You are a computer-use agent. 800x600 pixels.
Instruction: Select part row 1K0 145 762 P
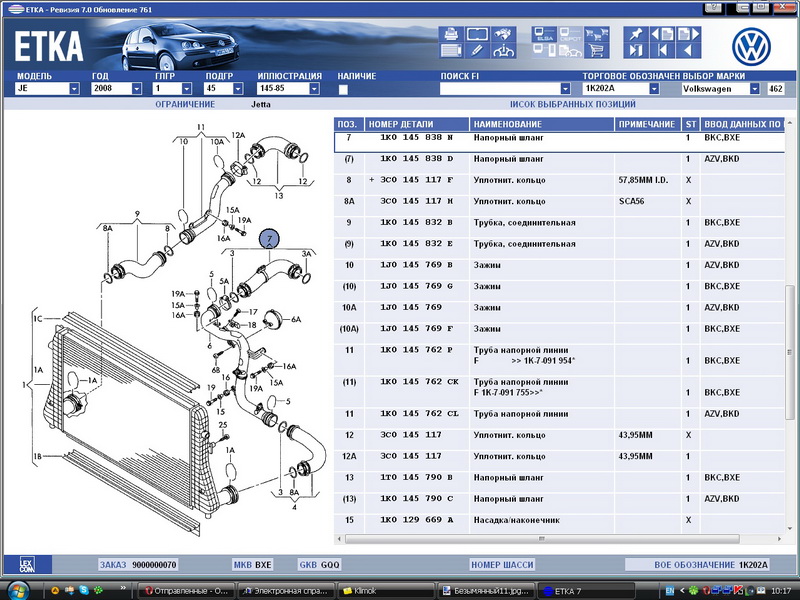pos(559,360)
